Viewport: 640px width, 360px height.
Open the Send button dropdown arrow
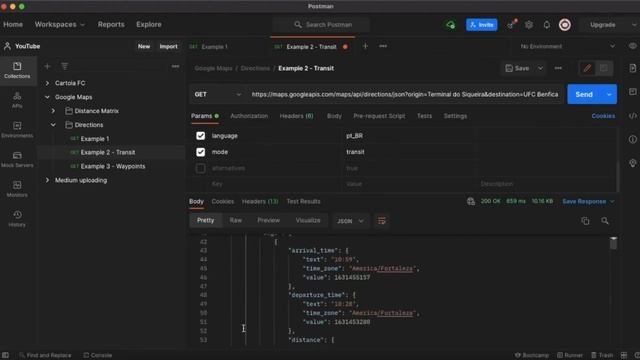(609, 95)
